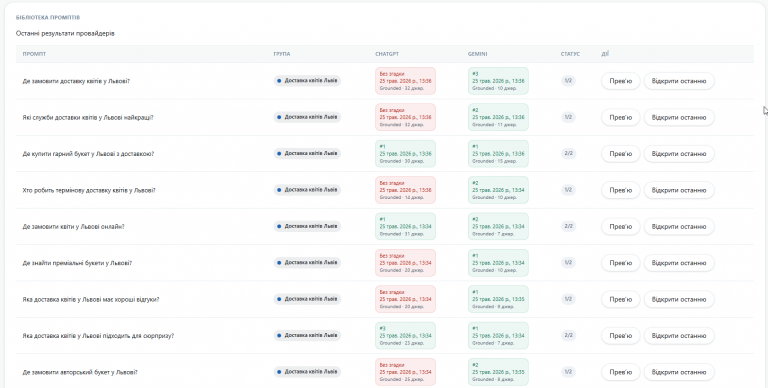
Task: Select prompt 'Де купити гарний букет у Львові з доставкою?'
Action: tap(88, 154)
